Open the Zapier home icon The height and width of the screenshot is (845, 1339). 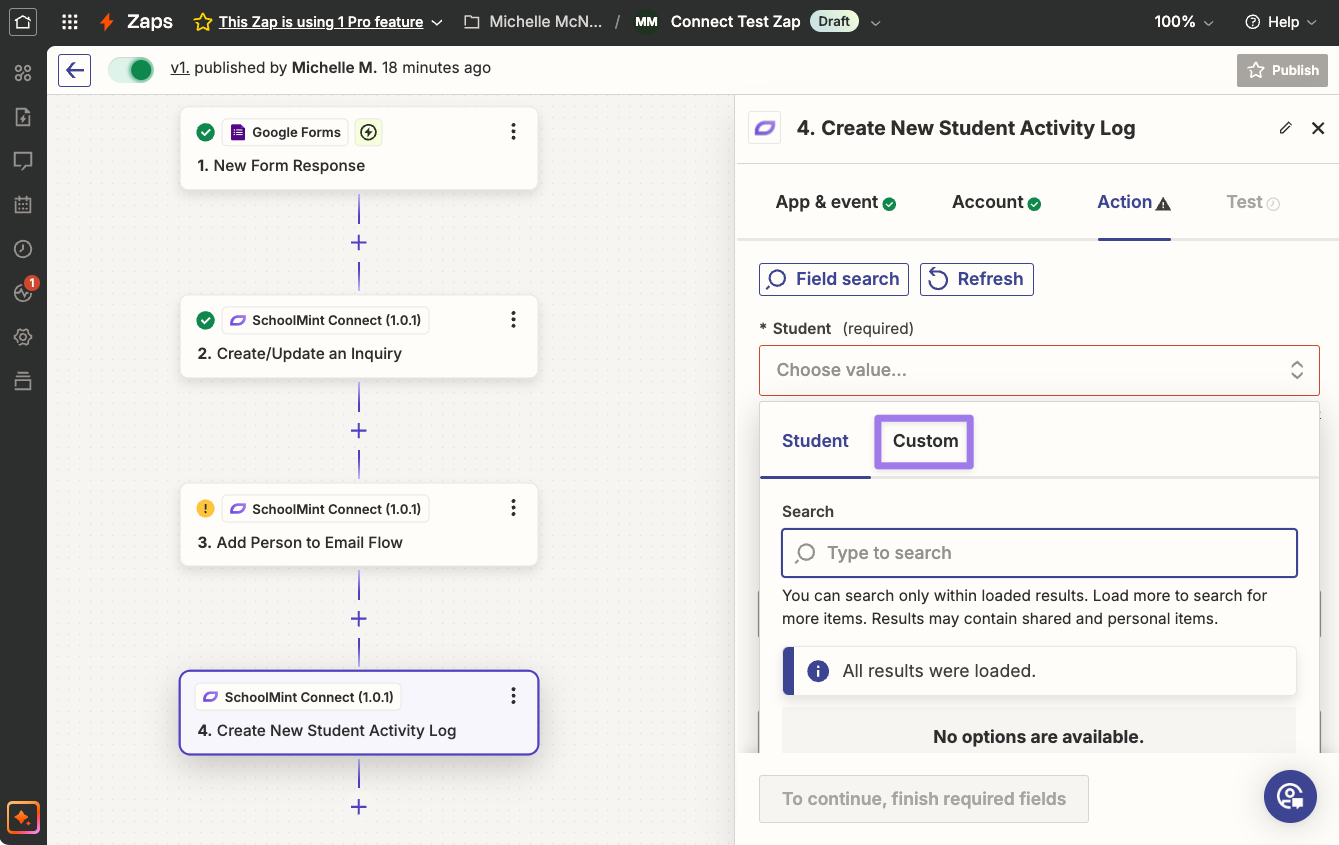23,21
